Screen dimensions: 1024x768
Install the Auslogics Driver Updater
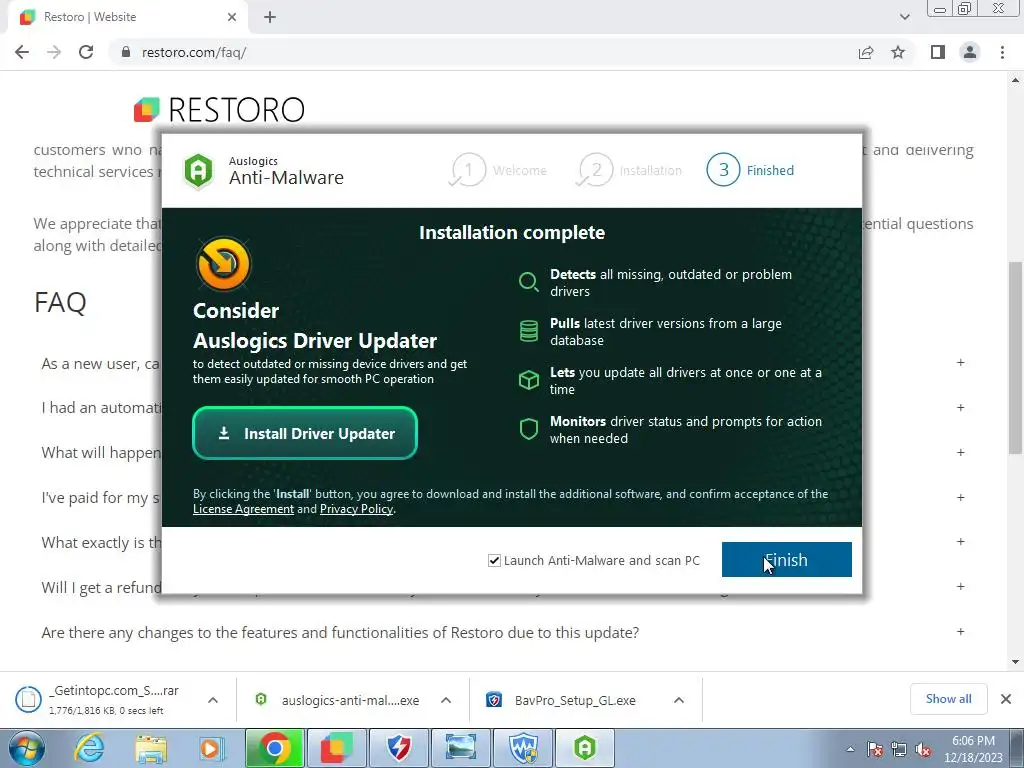pyautogui.click(x=305, y=433)
